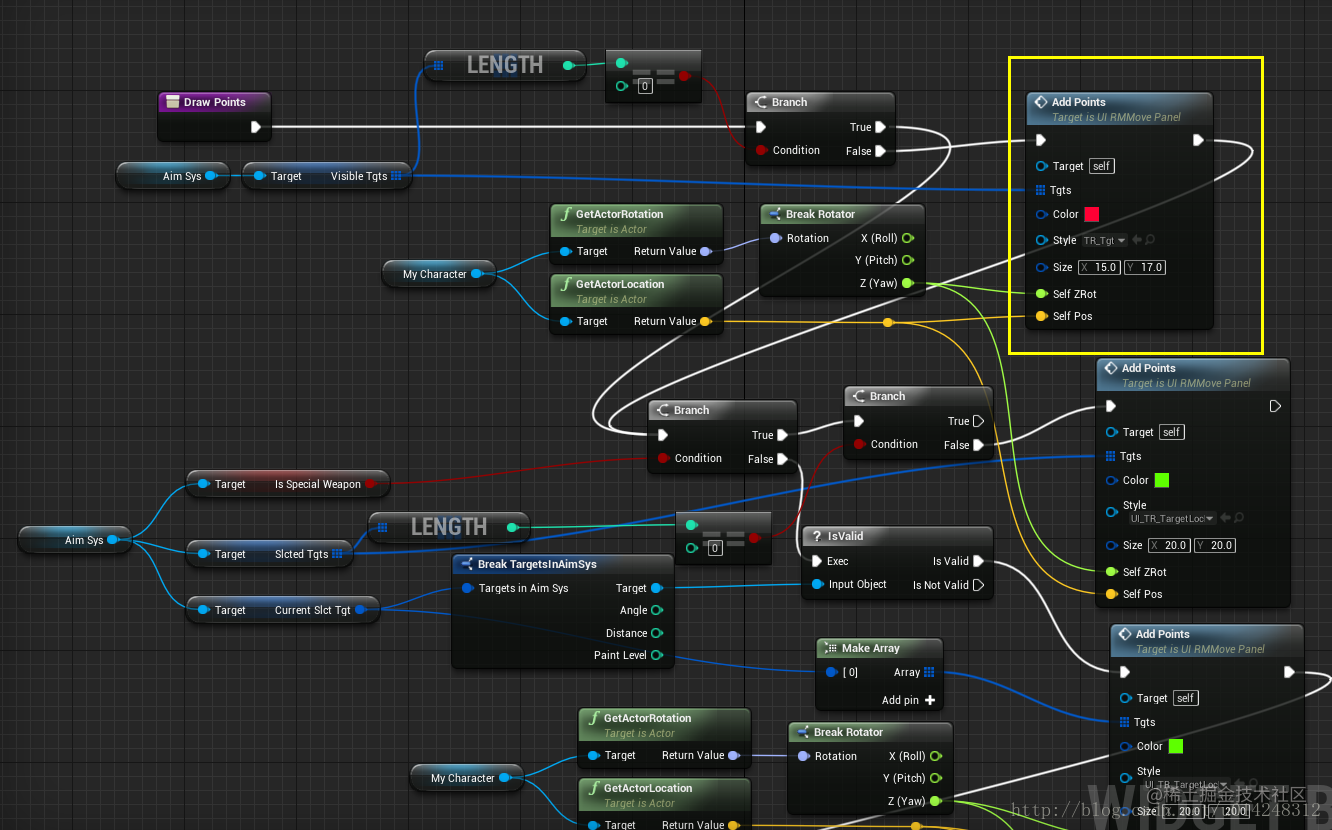Click the header icon of red Add Points node

coord(1040,102)
